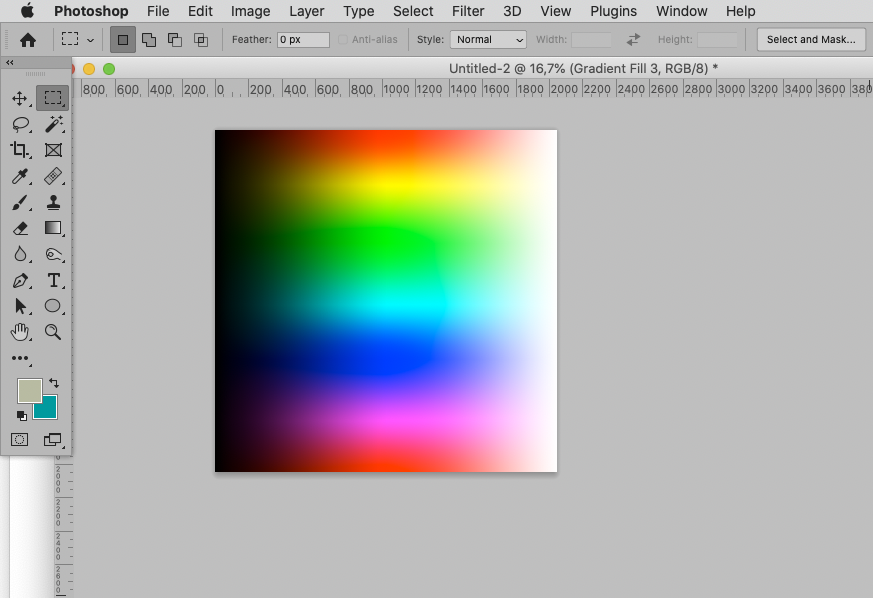
Task: Open the marquee tool preset dropdown
Action: [78, 39]
